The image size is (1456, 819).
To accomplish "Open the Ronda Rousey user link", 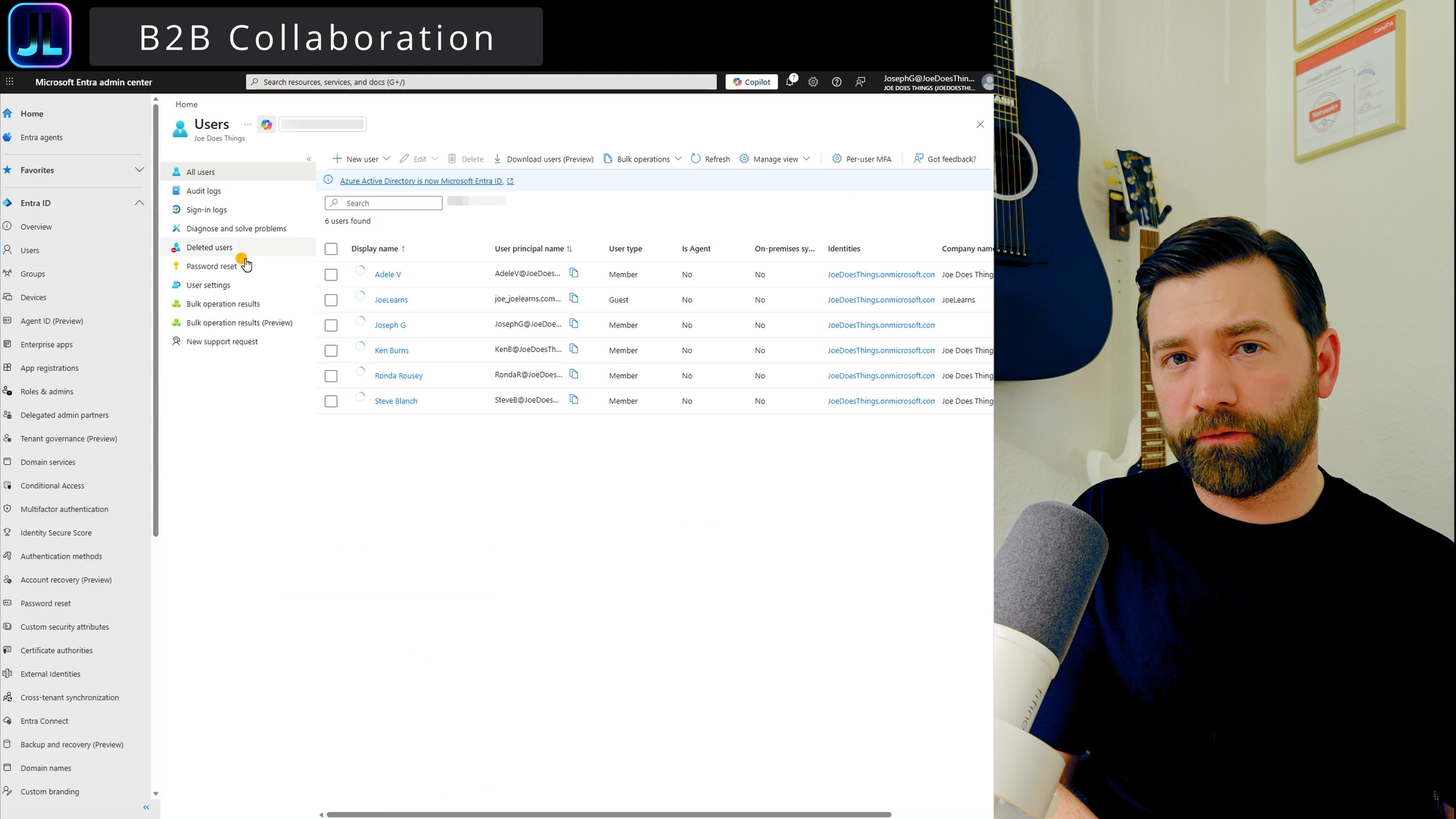I will click(398, 375).
